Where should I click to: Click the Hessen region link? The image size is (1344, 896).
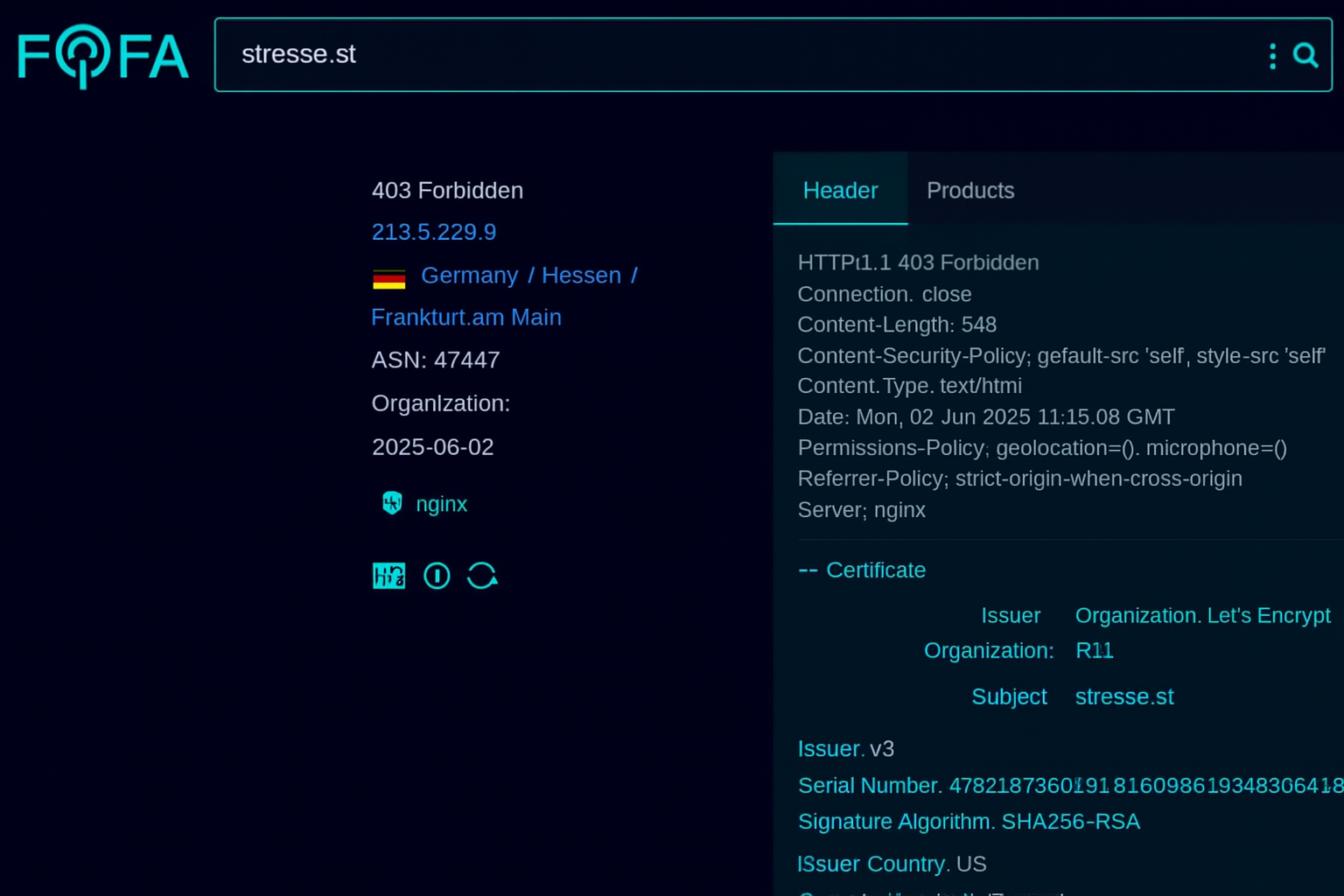(x=581, y=275)
